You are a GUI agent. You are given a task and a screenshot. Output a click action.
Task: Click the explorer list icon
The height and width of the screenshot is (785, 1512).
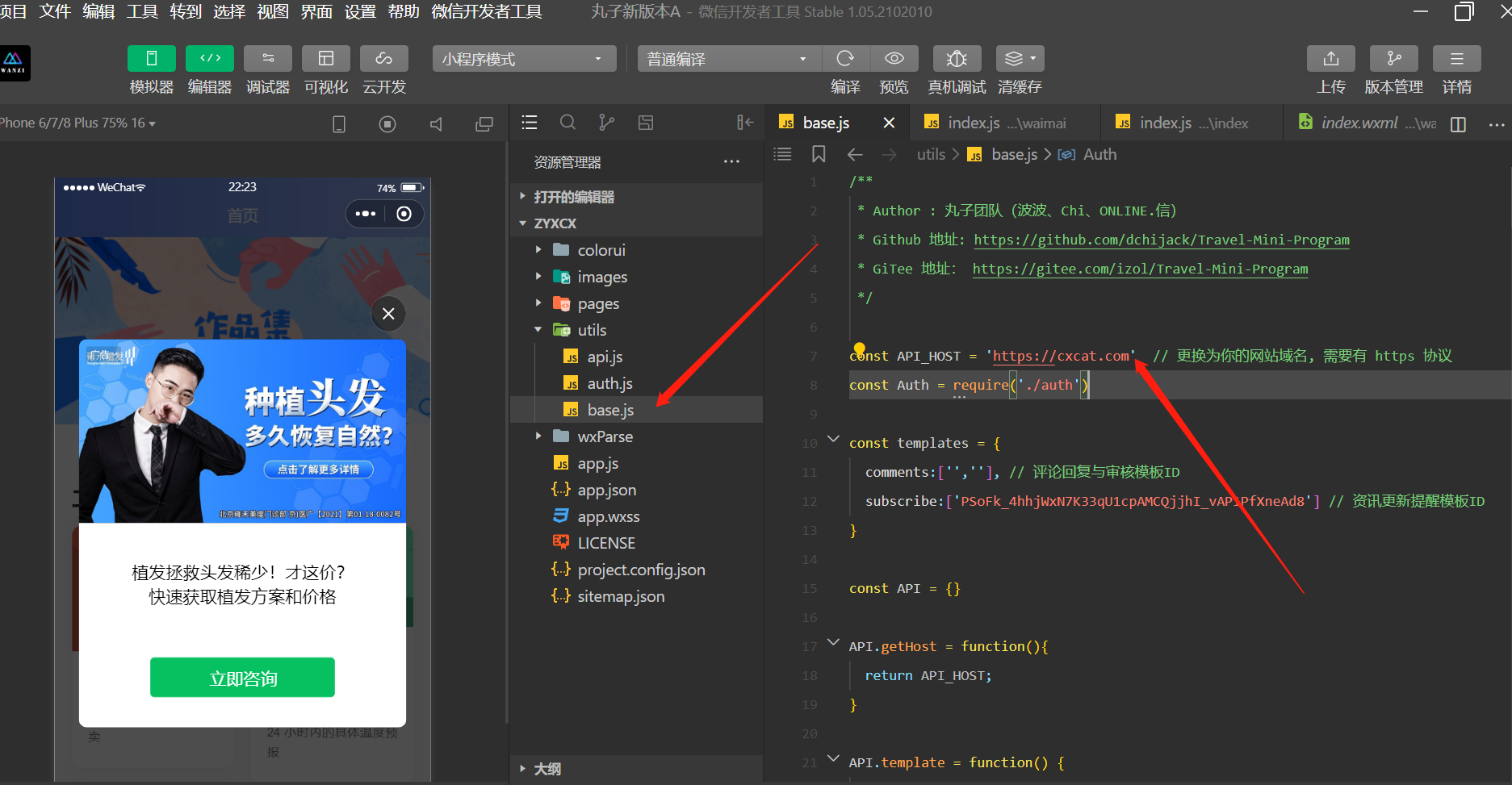click(530, 123)
